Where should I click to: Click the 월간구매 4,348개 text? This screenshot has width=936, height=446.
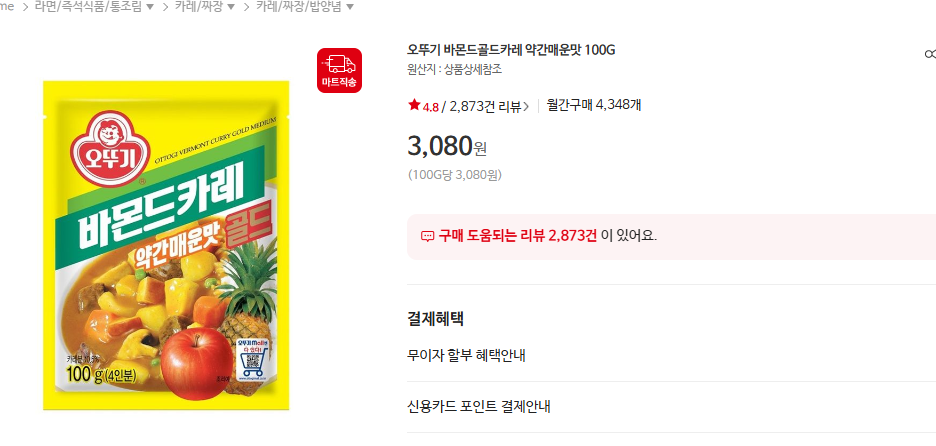[594, 106]
